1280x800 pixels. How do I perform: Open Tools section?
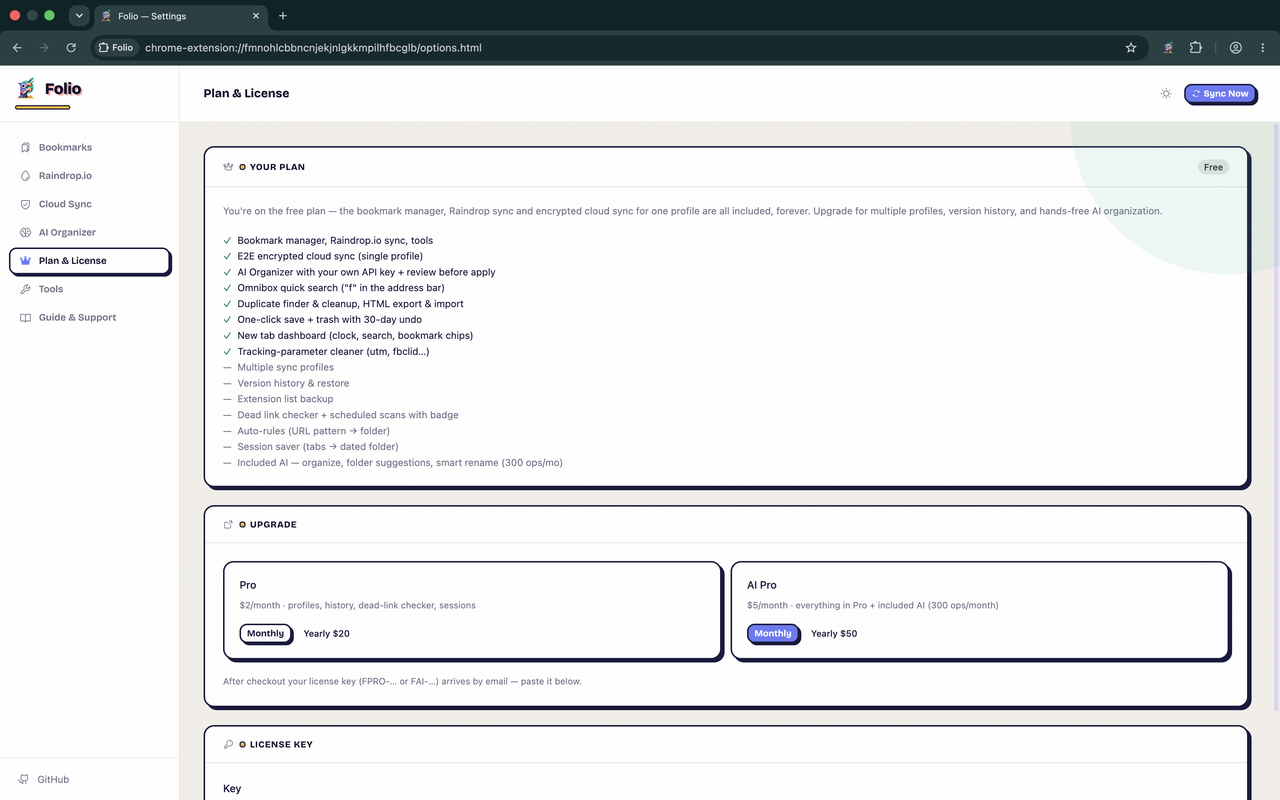pos(90,289)
